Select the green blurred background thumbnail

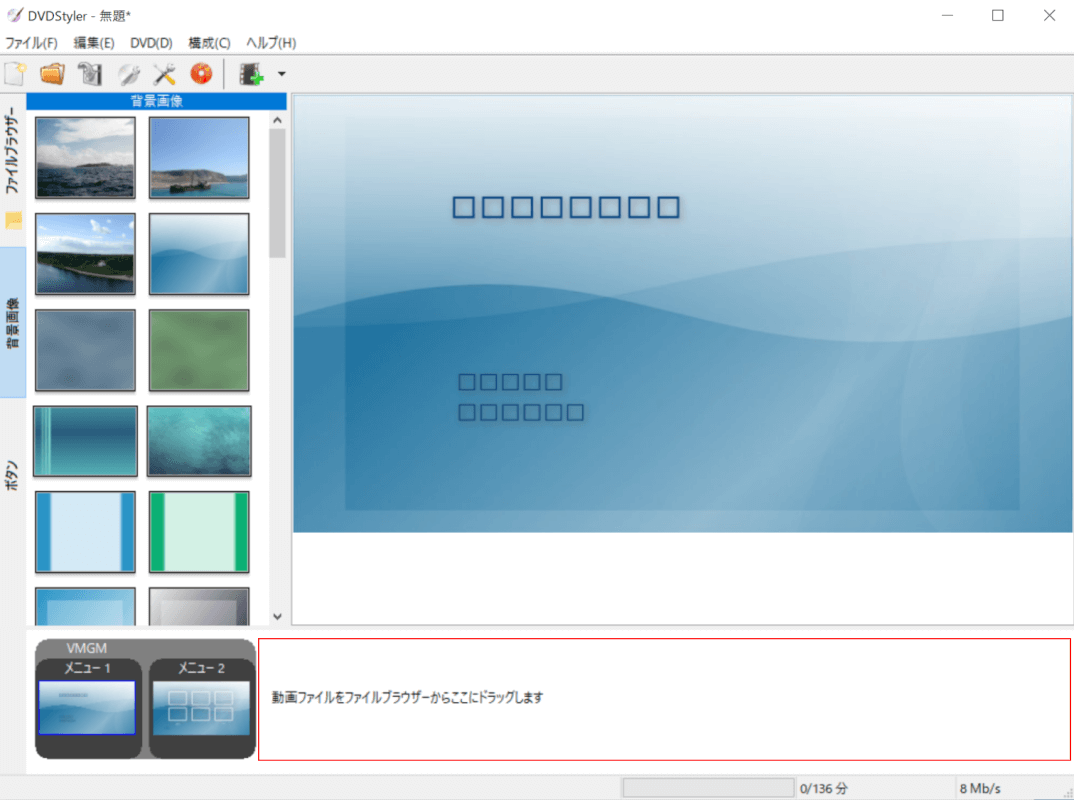(x=199, y=350)
